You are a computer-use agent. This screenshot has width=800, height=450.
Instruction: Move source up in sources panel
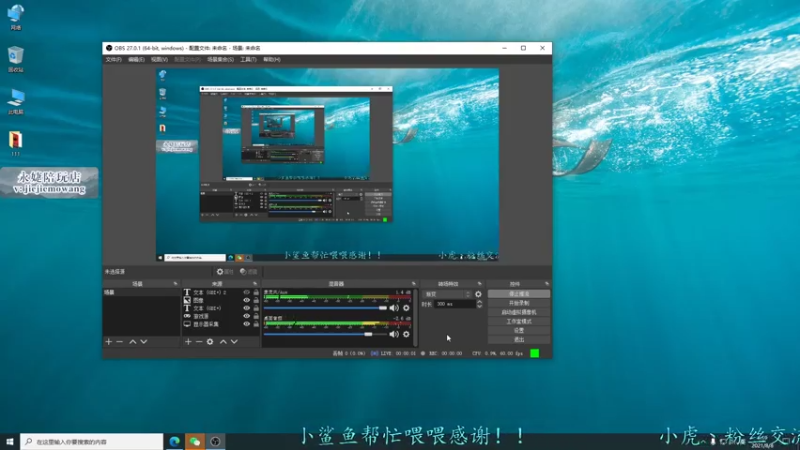[x=223, y=342]
